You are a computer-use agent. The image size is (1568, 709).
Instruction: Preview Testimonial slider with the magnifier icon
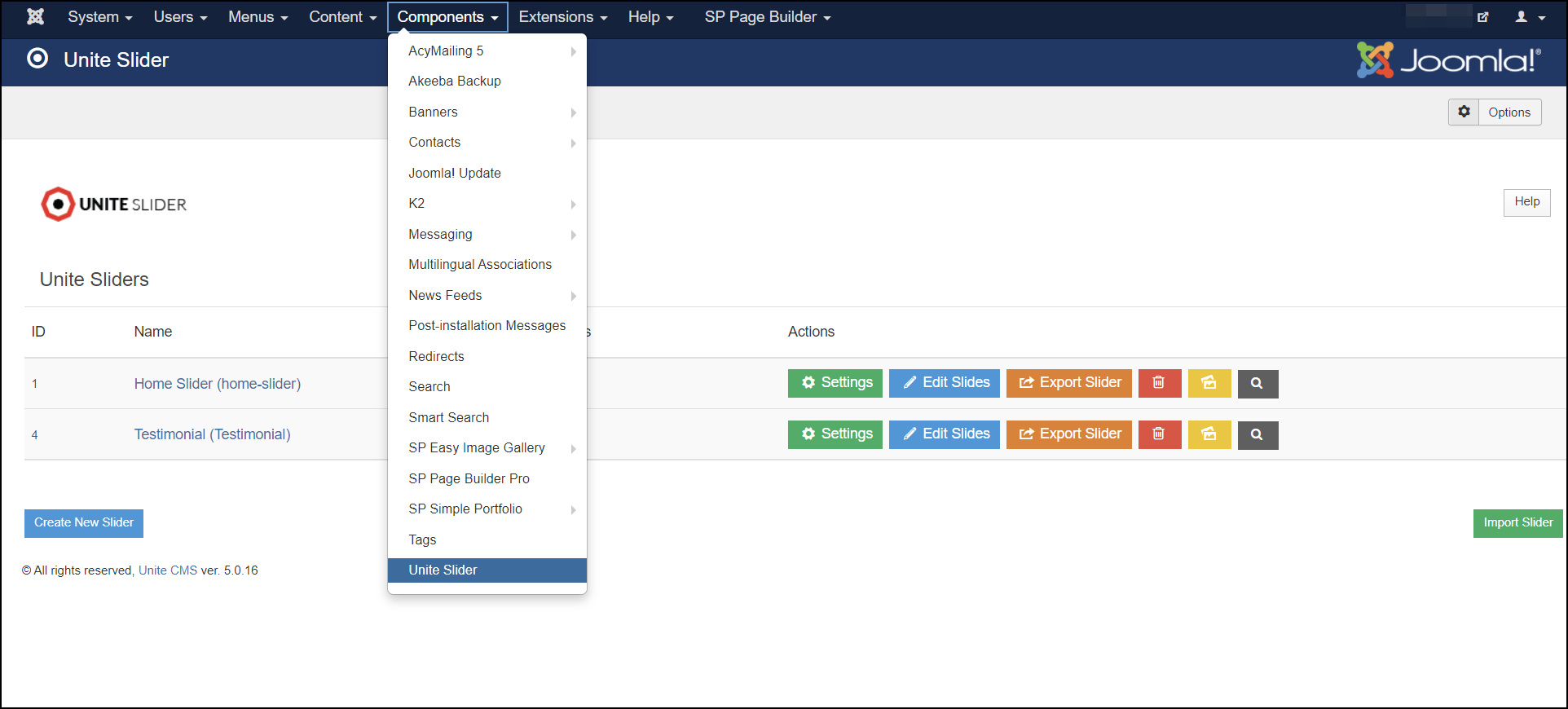point(1257,434)
